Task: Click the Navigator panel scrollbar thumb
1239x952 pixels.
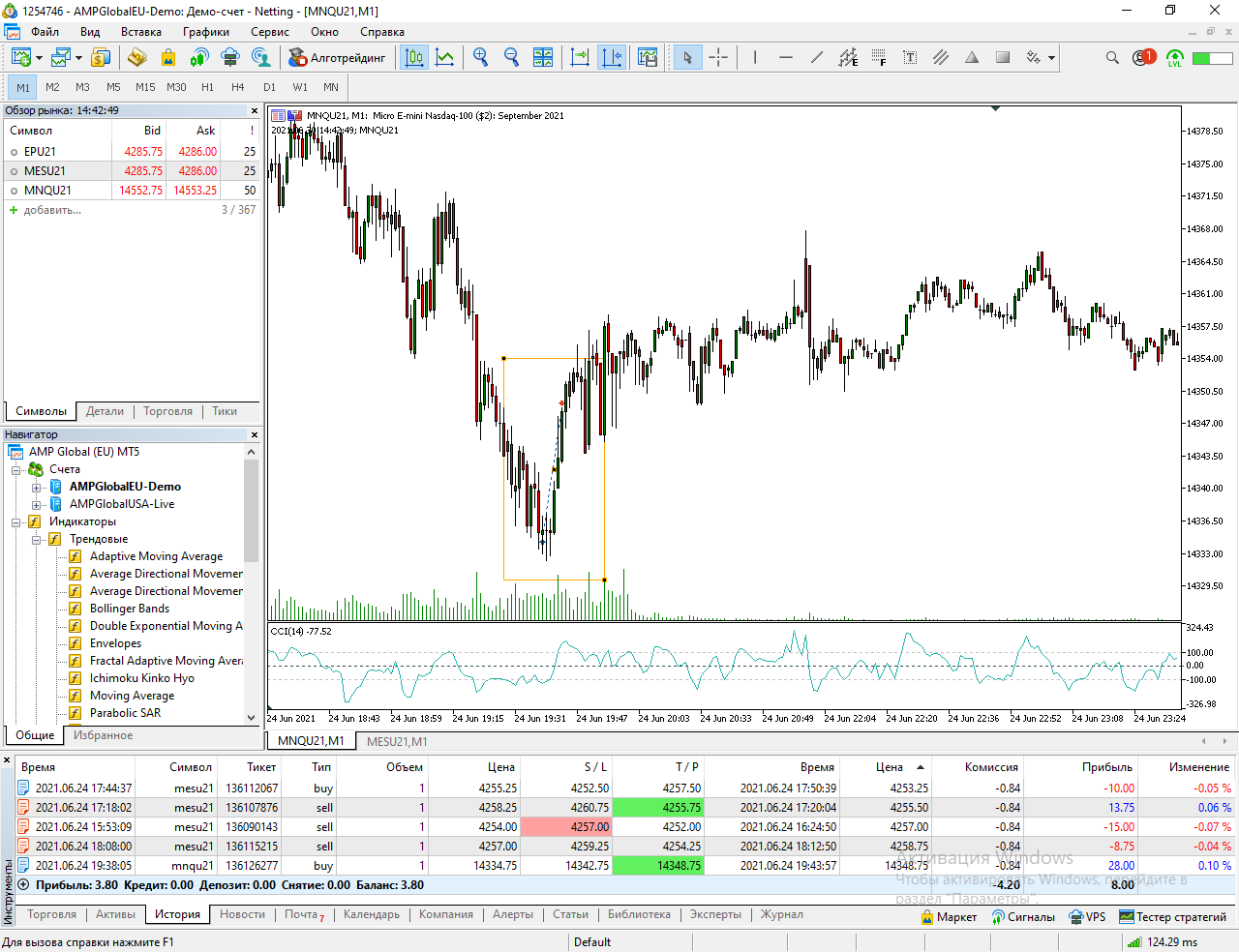Action: tap(252, 511)
